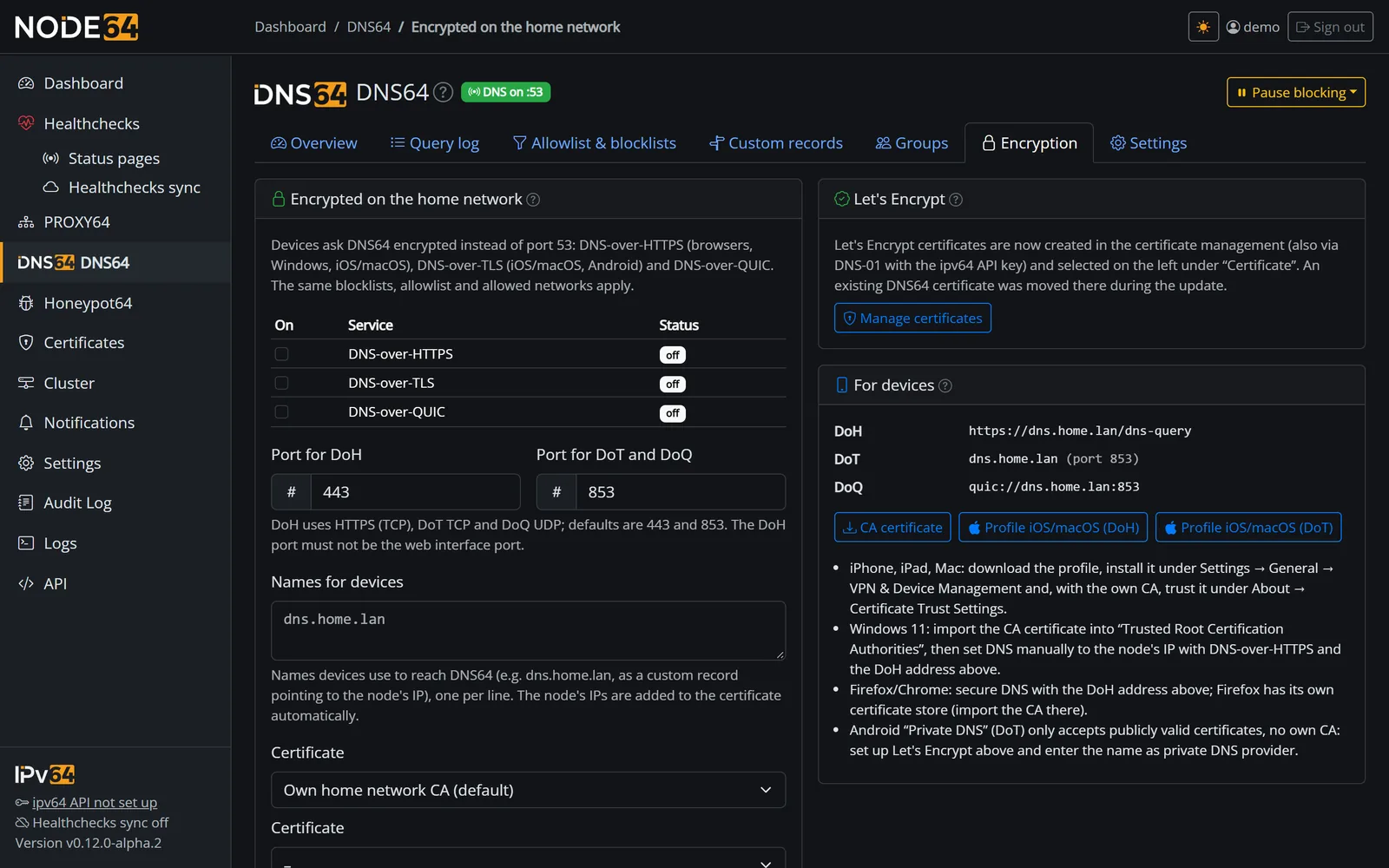Open Status pages in the sidebar
The width and height of the screenshot is (1389, 868).
pos(115,158)
